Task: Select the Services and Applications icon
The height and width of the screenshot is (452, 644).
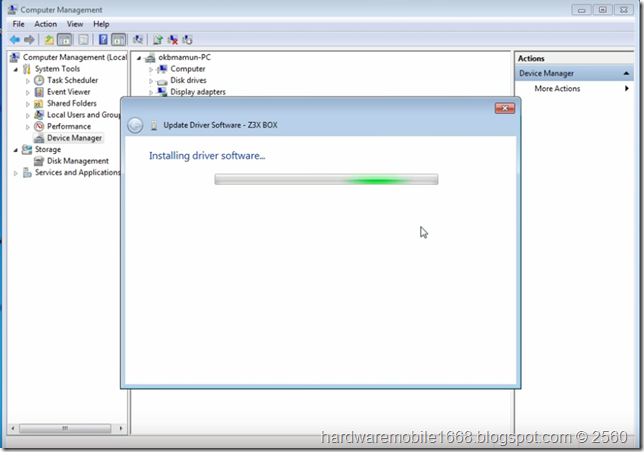Action: [27, 172]
